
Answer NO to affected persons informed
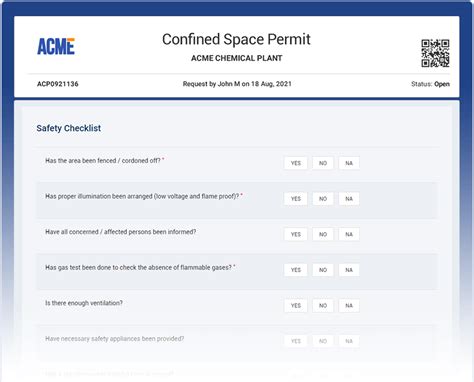323,234
